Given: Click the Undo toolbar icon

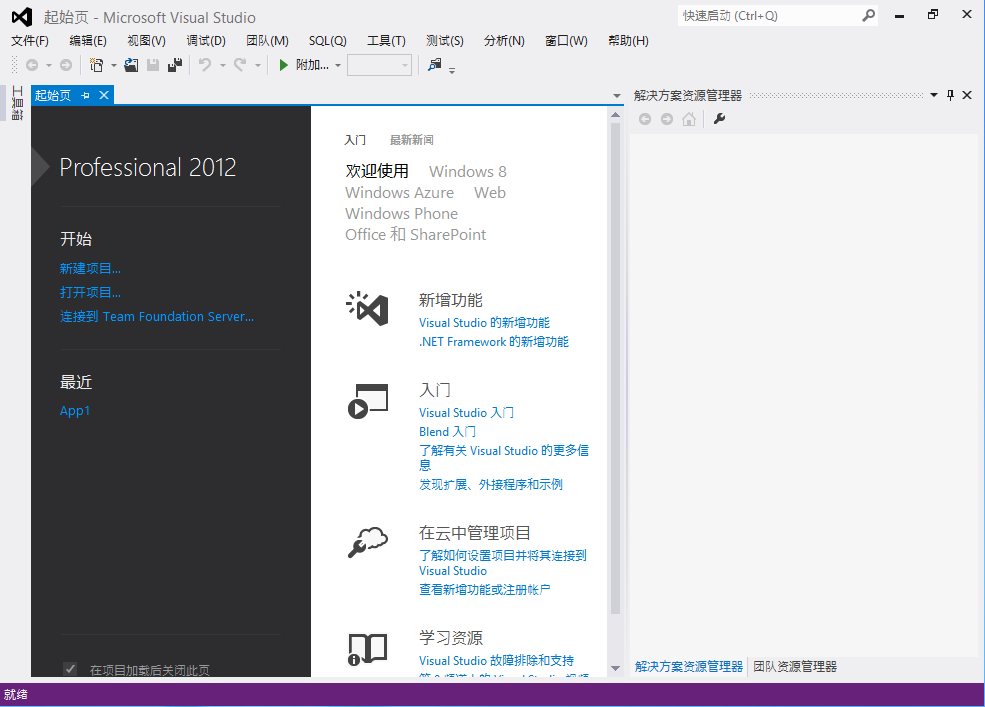Looking at the screenshot, I should coord(205,65).
